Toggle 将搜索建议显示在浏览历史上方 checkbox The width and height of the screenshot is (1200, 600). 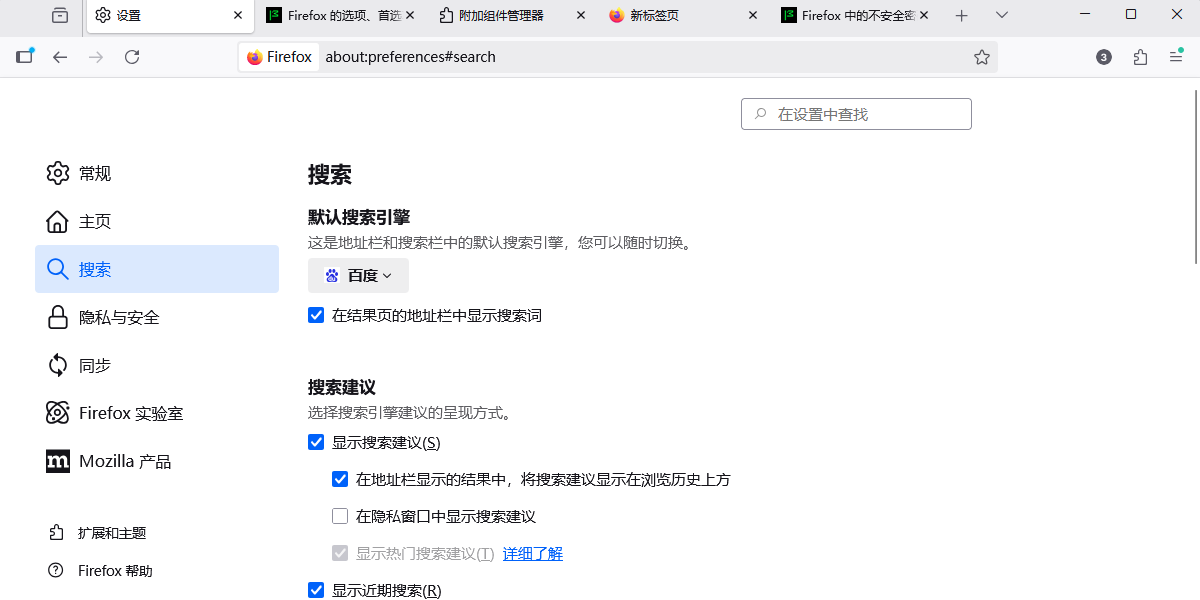coord(340,479)
